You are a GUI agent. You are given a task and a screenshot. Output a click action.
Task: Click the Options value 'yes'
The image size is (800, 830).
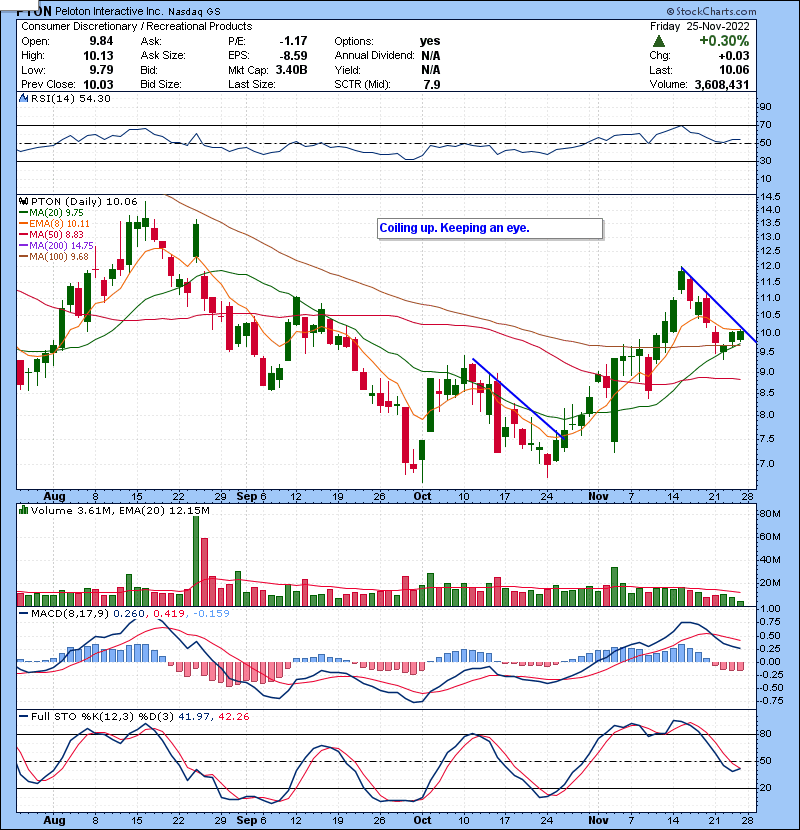(x=430, y=41)
